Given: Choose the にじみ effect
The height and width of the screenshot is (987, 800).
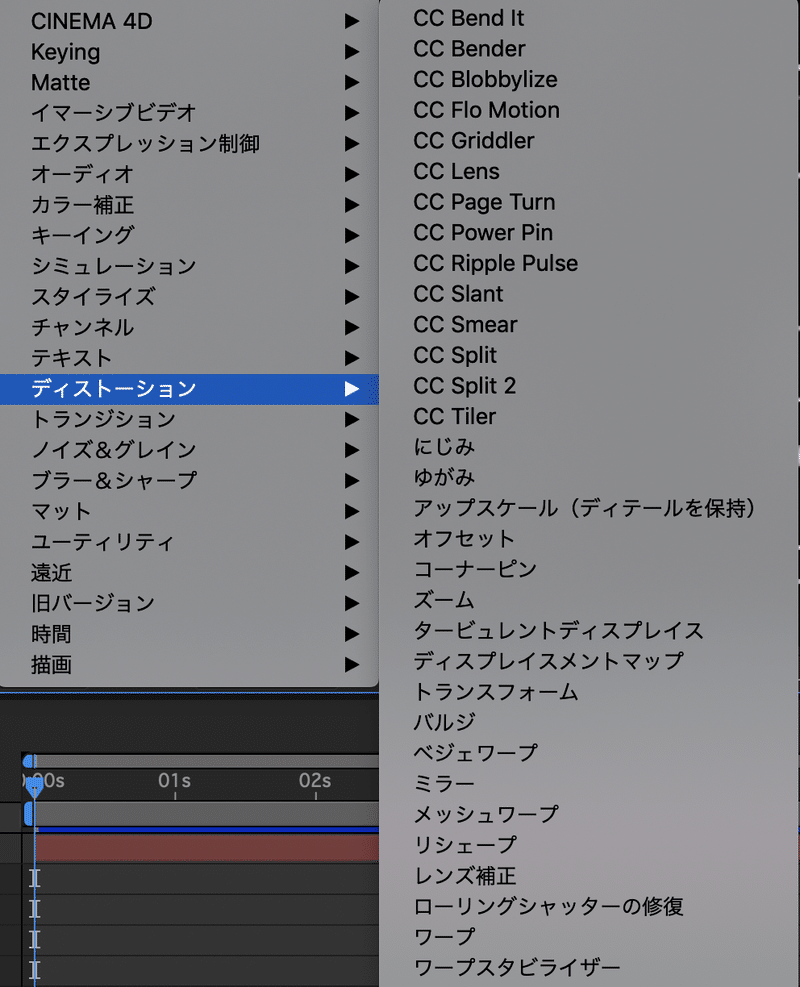Looking at the screenshot, I should [x=589, y=447].
